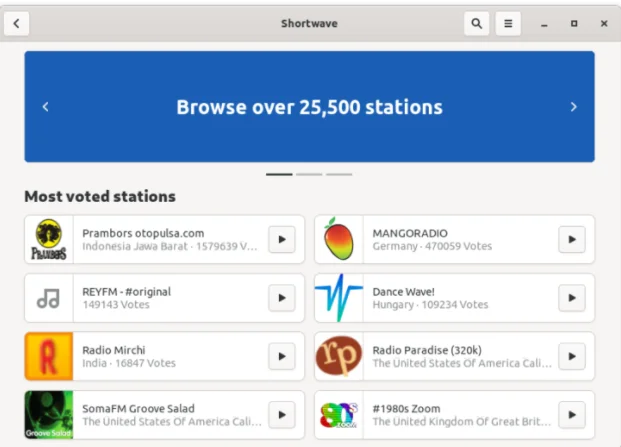Play Radio Mirchi station

281,356
